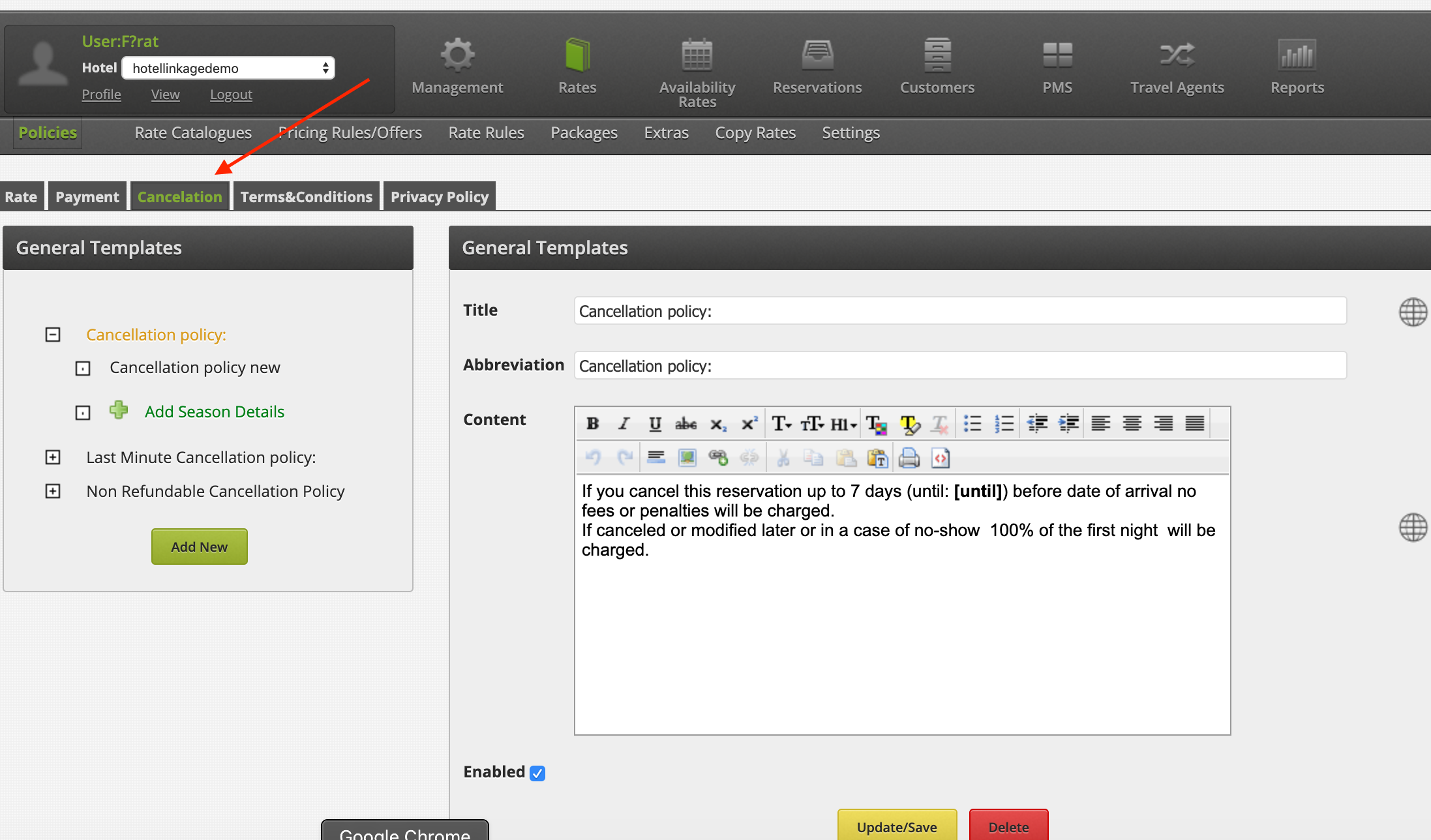Open the text highlight color picker

coord(909,424)
